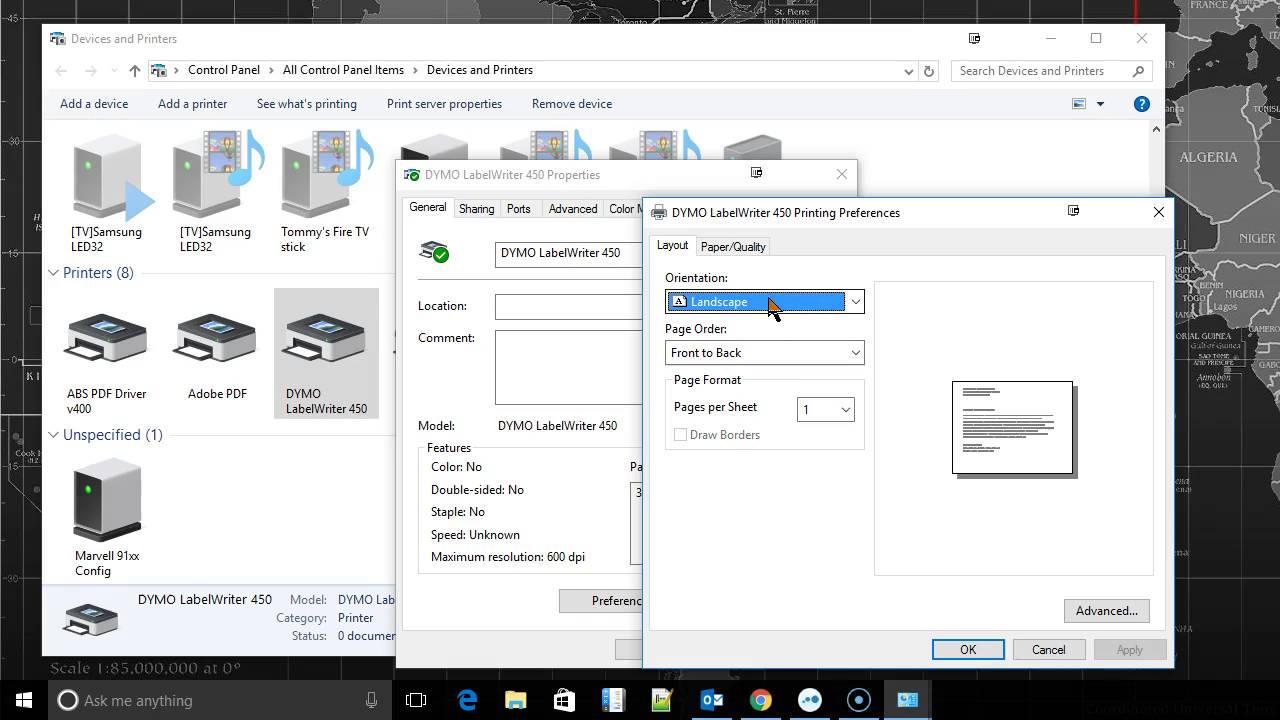This screenshot has width=1280, height=720.
Task: Click the Comment box in Properties dialog
Action: pos(568,367)
